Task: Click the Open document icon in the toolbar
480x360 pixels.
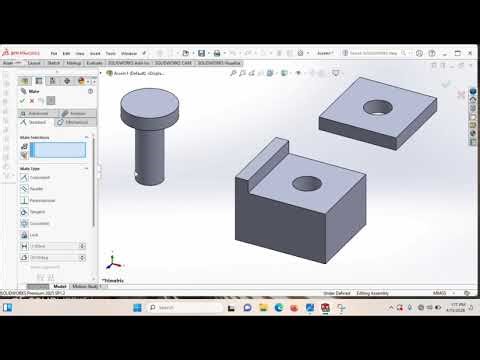Action: pos(186,53)
